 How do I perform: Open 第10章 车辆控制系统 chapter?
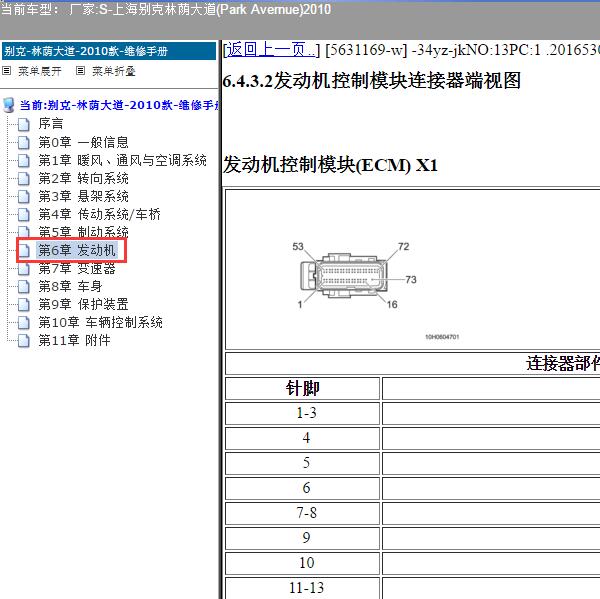pos(101,322)
